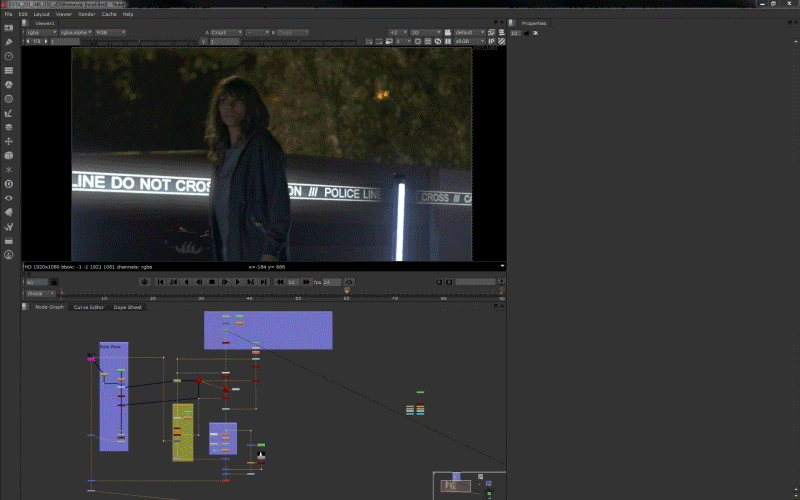Open the RGB display style dropdown
The image size is (800, 500).
click(110, 32)
